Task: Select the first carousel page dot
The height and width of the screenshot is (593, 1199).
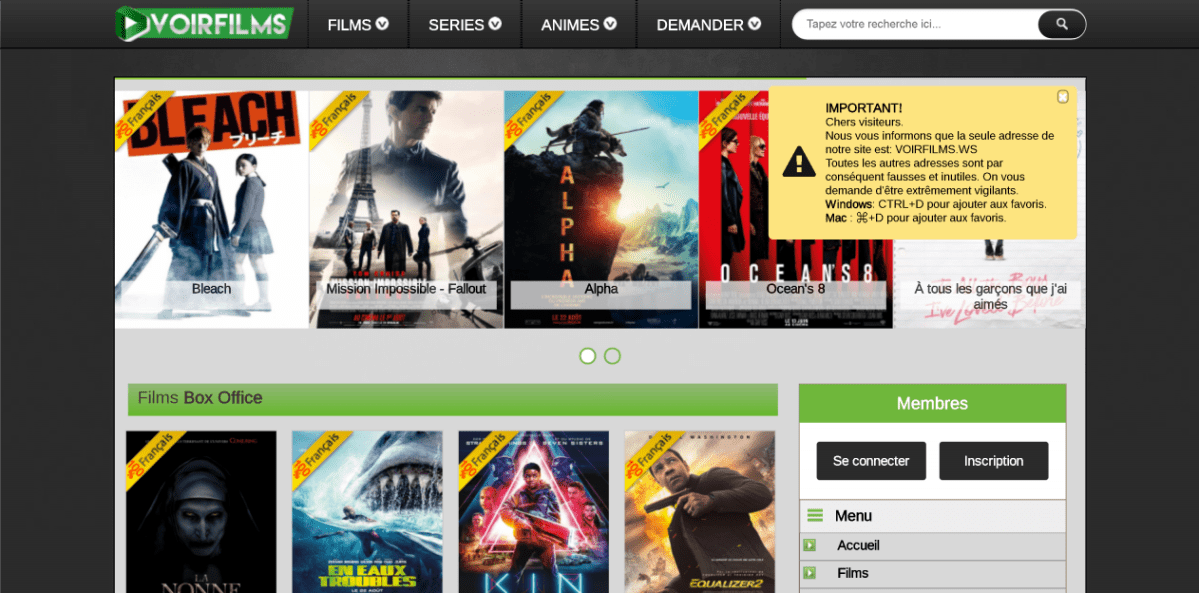Action: click(587, 356)
